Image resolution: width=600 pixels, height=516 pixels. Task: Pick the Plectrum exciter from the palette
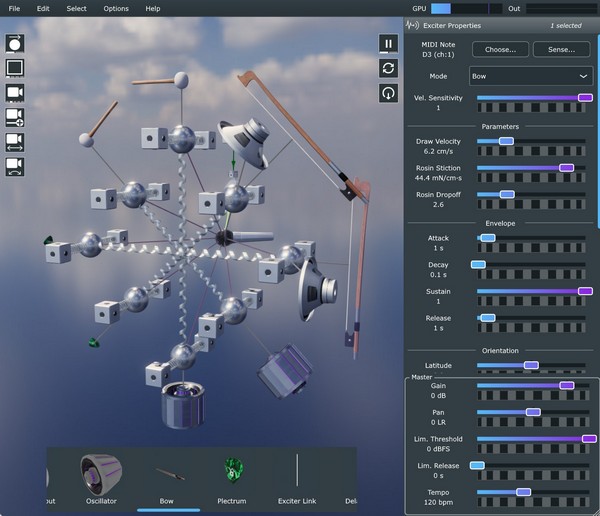pos(234,476)
